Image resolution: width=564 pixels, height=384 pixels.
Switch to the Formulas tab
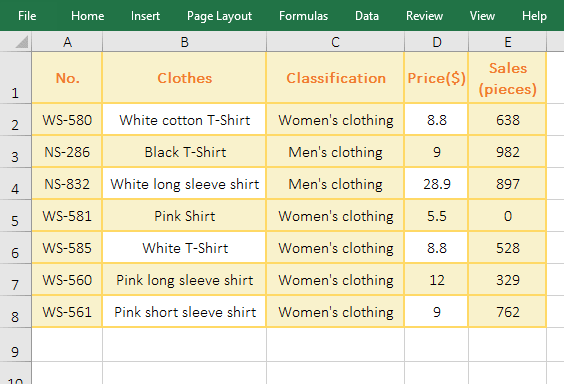point(303,16)
